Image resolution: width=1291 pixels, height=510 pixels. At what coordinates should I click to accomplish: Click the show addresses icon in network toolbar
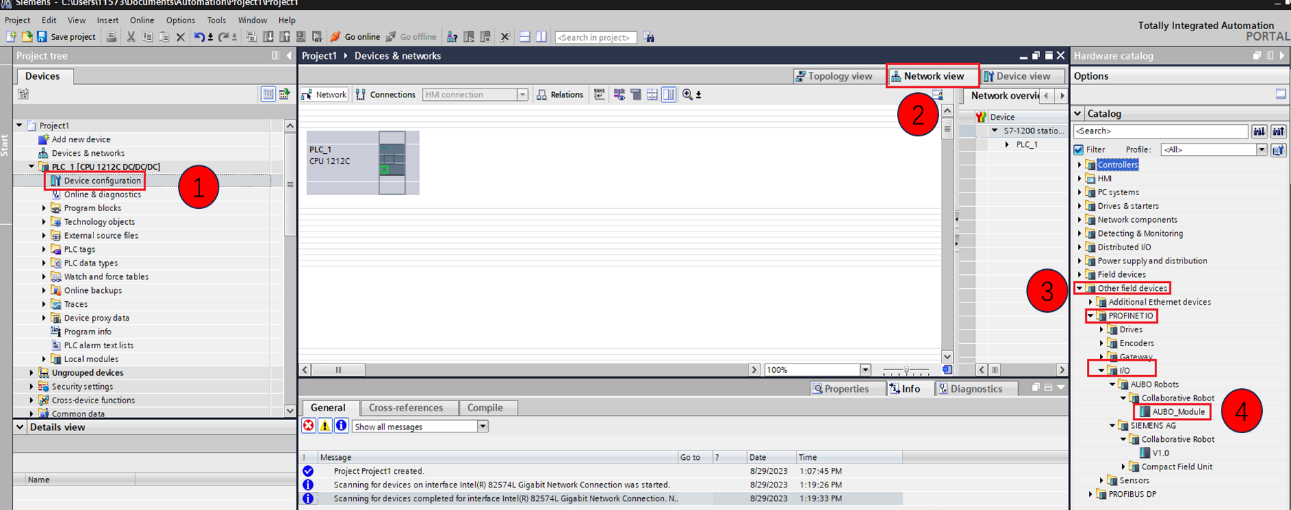point(620,95)
